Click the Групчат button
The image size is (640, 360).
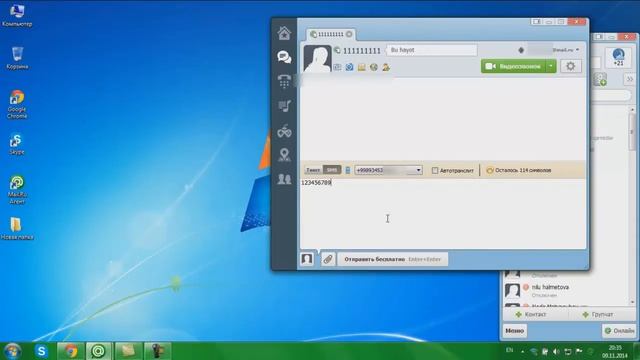point(598,314)
